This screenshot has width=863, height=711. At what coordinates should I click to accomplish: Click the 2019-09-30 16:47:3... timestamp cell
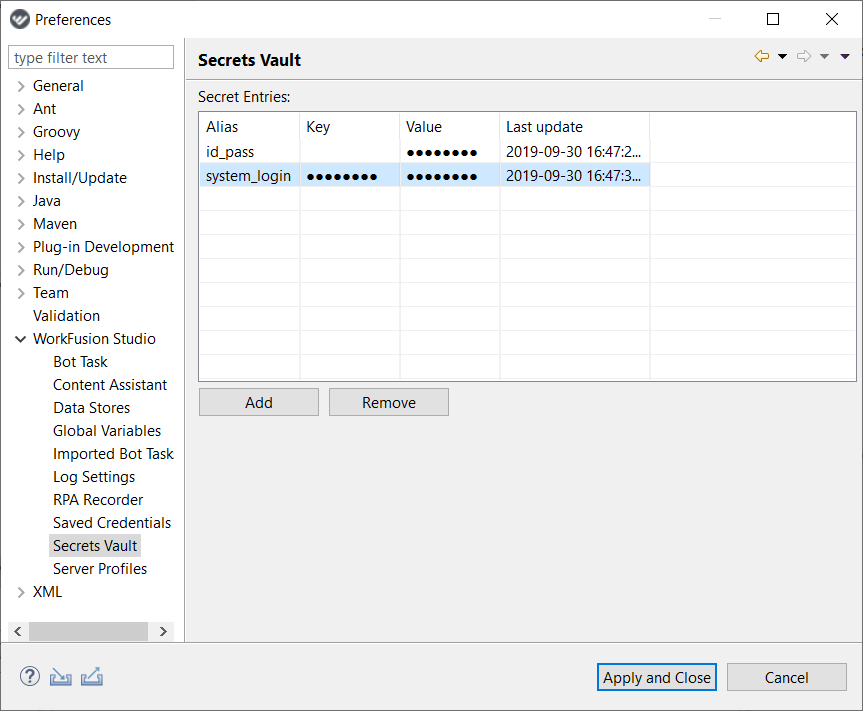pos(575,176)
